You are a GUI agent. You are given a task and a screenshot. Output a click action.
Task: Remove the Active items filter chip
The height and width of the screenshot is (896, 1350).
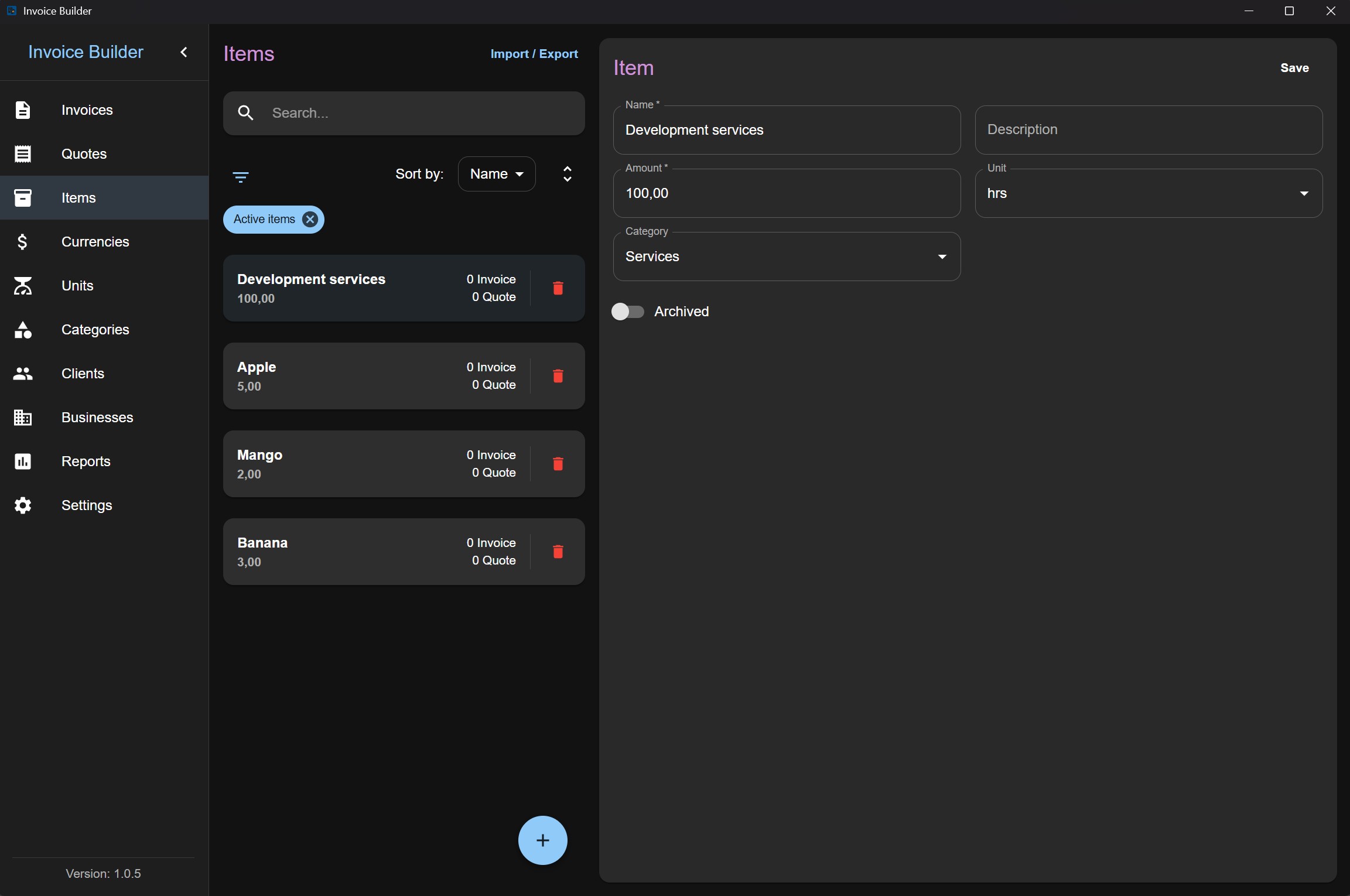310,220
